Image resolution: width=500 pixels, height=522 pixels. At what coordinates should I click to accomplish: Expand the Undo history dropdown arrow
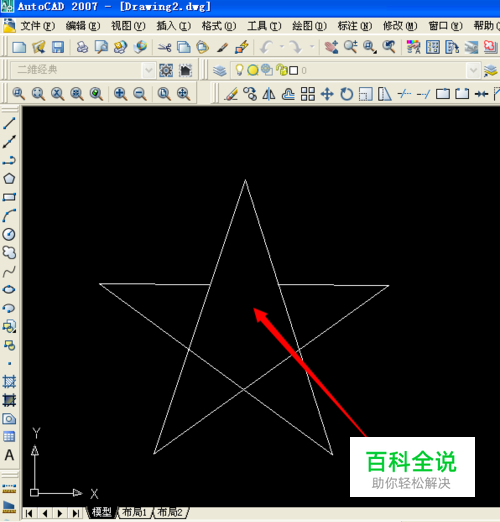point(282,47)
